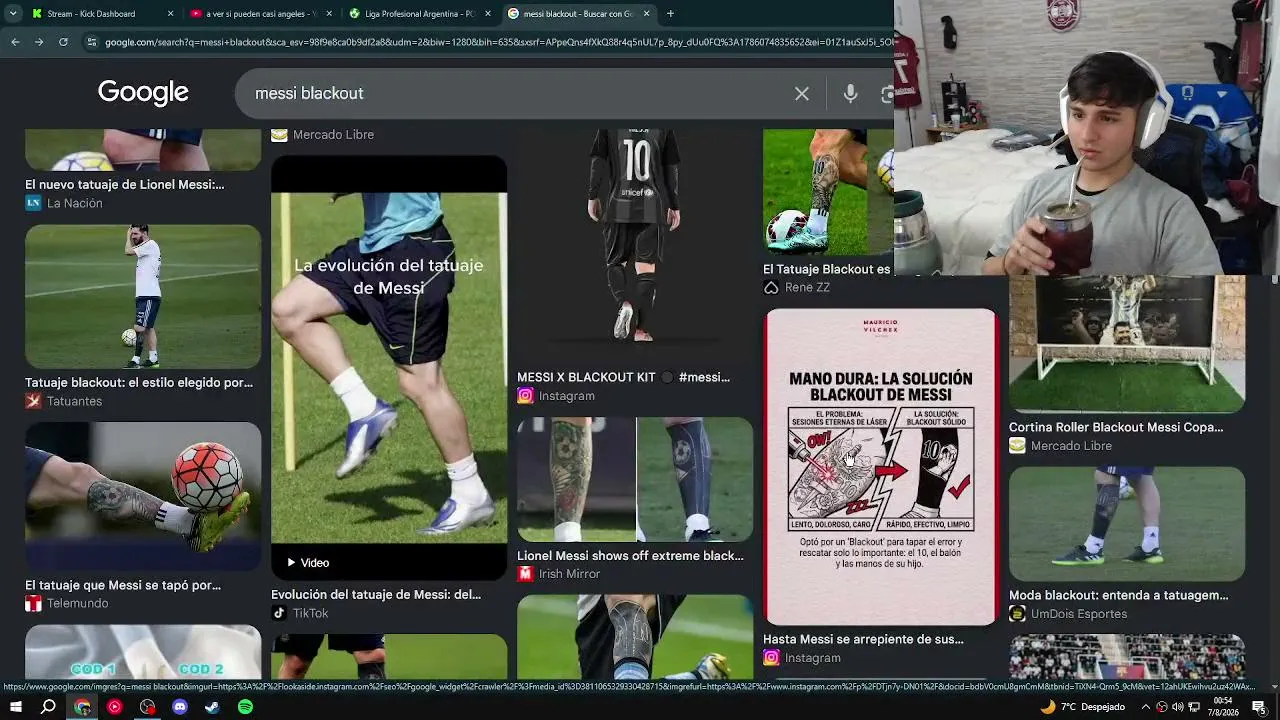
Task: Switch to the 'a ver si pueden casi angeles' tab
Action: click(260, 14)
